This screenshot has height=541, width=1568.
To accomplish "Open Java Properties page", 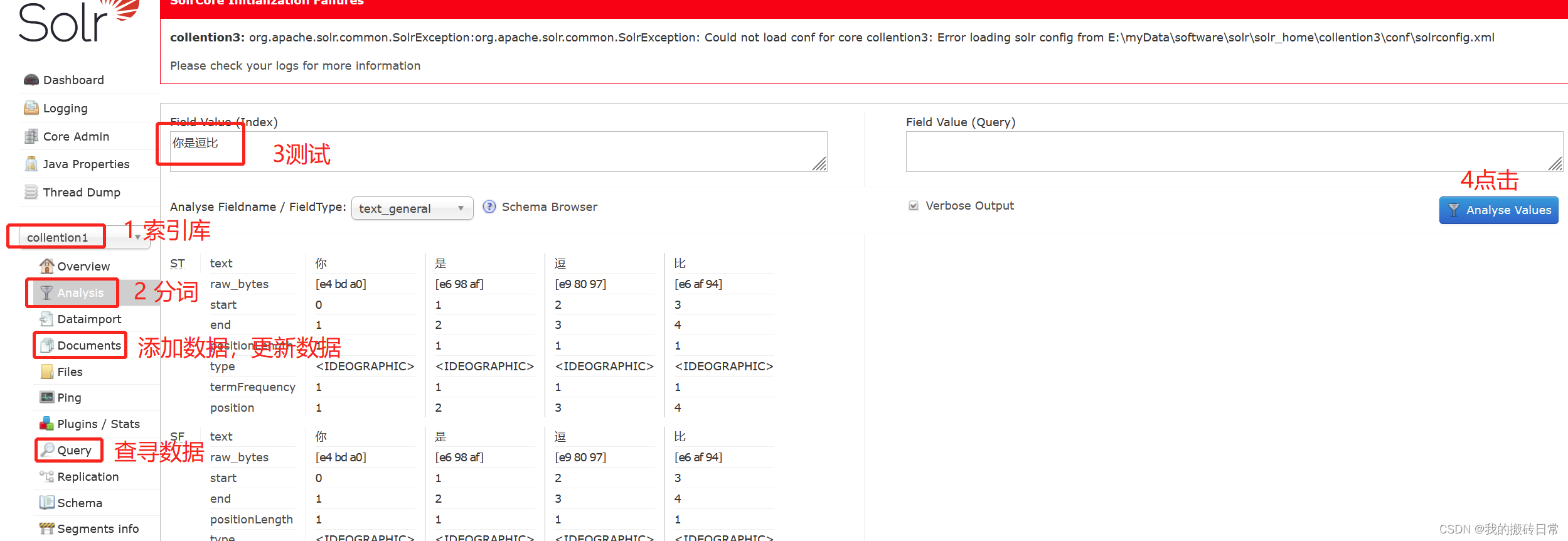I will tap(86, 164).
